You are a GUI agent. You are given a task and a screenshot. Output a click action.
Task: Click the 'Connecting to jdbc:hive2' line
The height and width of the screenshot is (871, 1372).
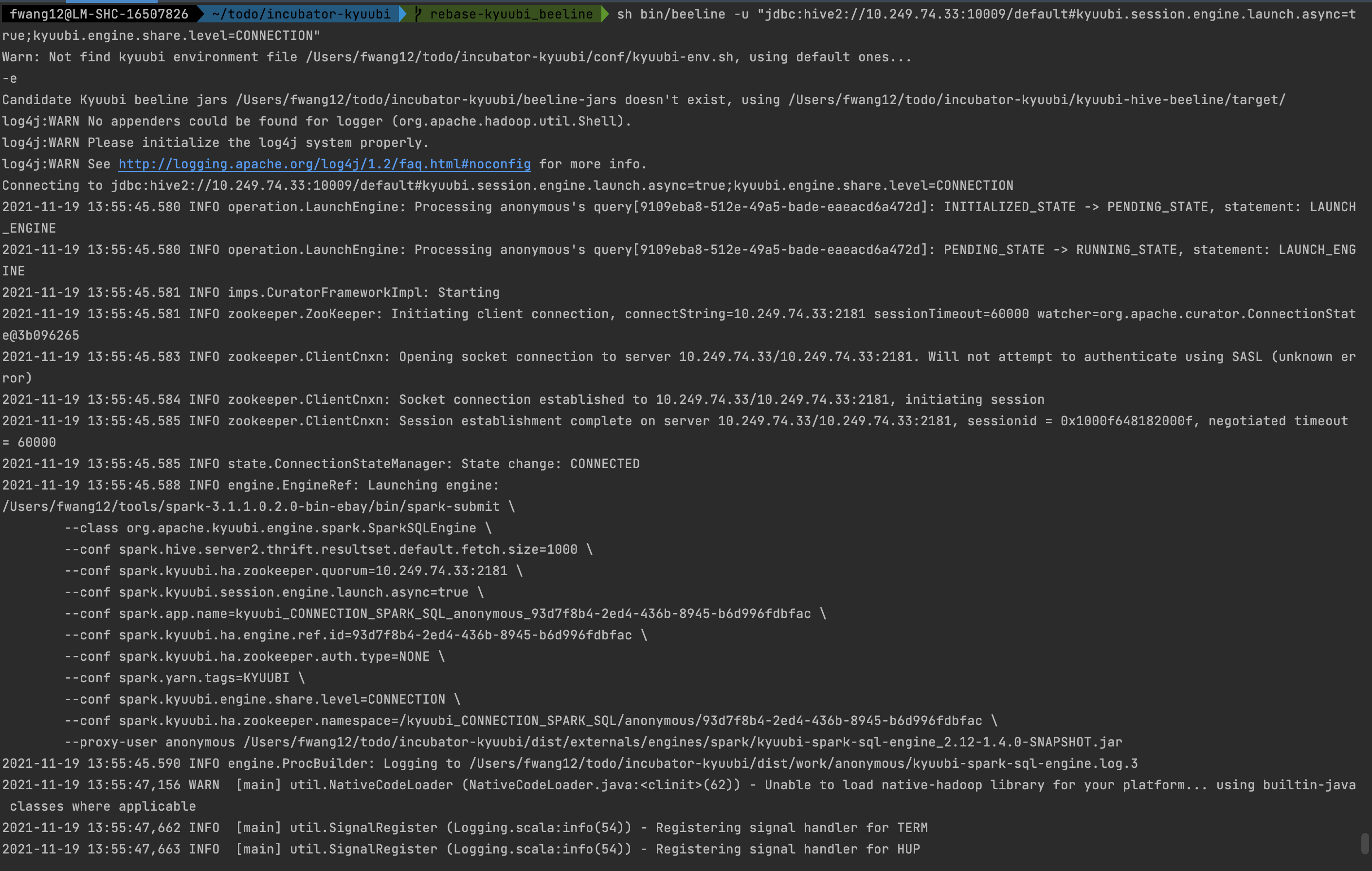coord(507,186)
